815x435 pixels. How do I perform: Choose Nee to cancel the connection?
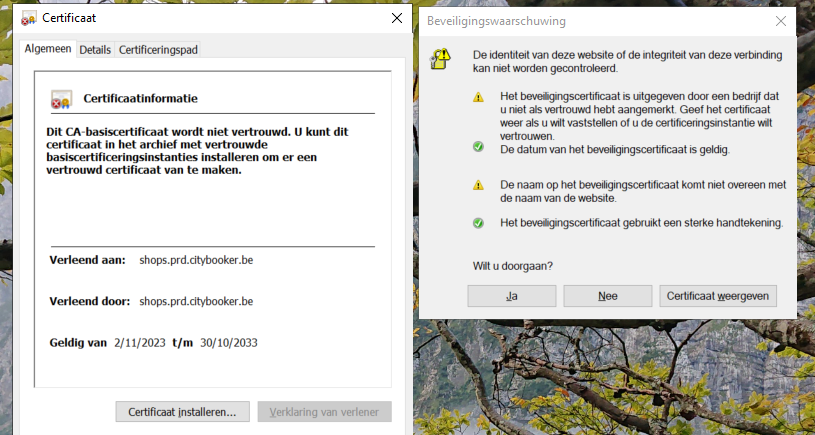(x=607, y=296)
